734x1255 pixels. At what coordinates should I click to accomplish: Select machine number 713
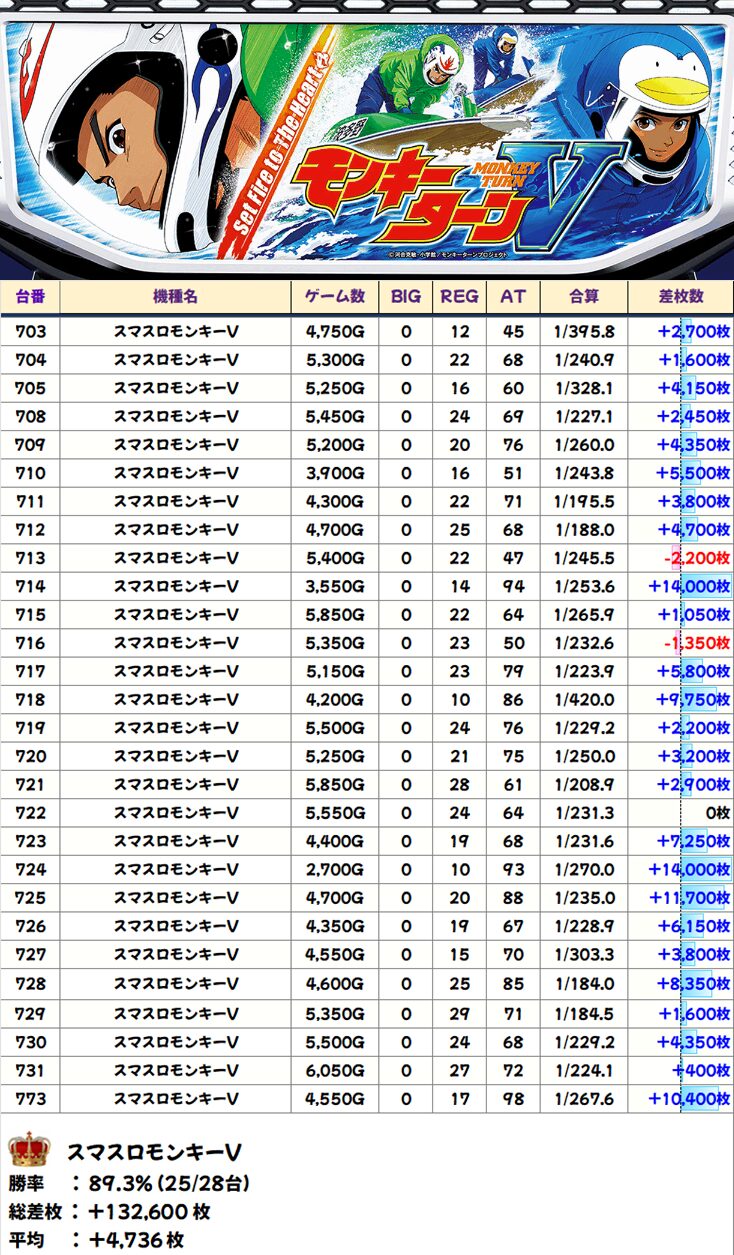(30, 558)
